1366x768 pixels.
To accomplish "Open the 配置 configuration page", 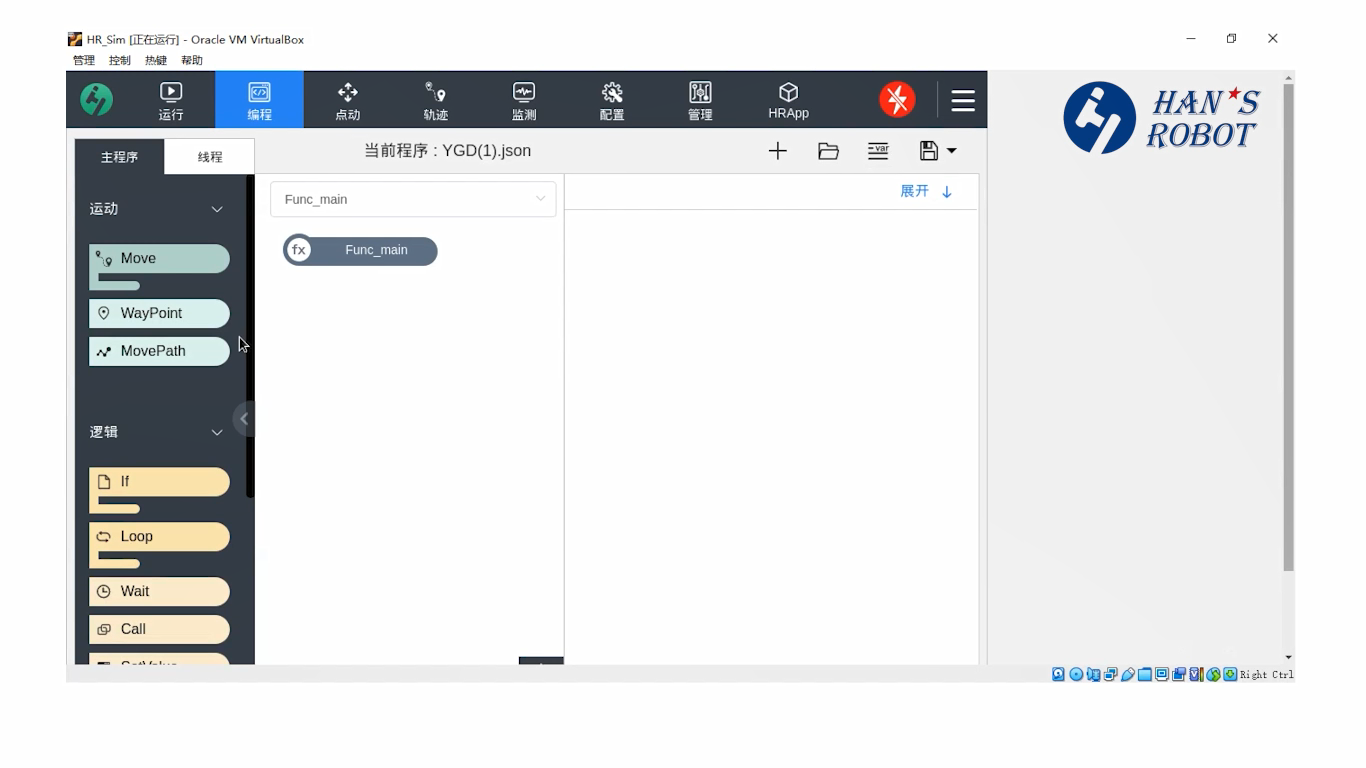I will click(x=612, y=100).
